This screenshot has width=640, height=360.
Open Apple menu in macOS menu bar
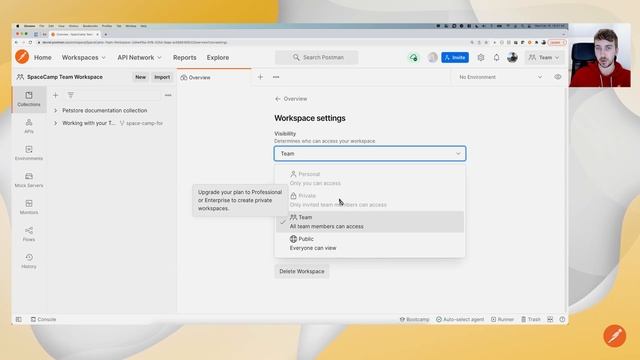pyautogui.click(x=18, y=26)
